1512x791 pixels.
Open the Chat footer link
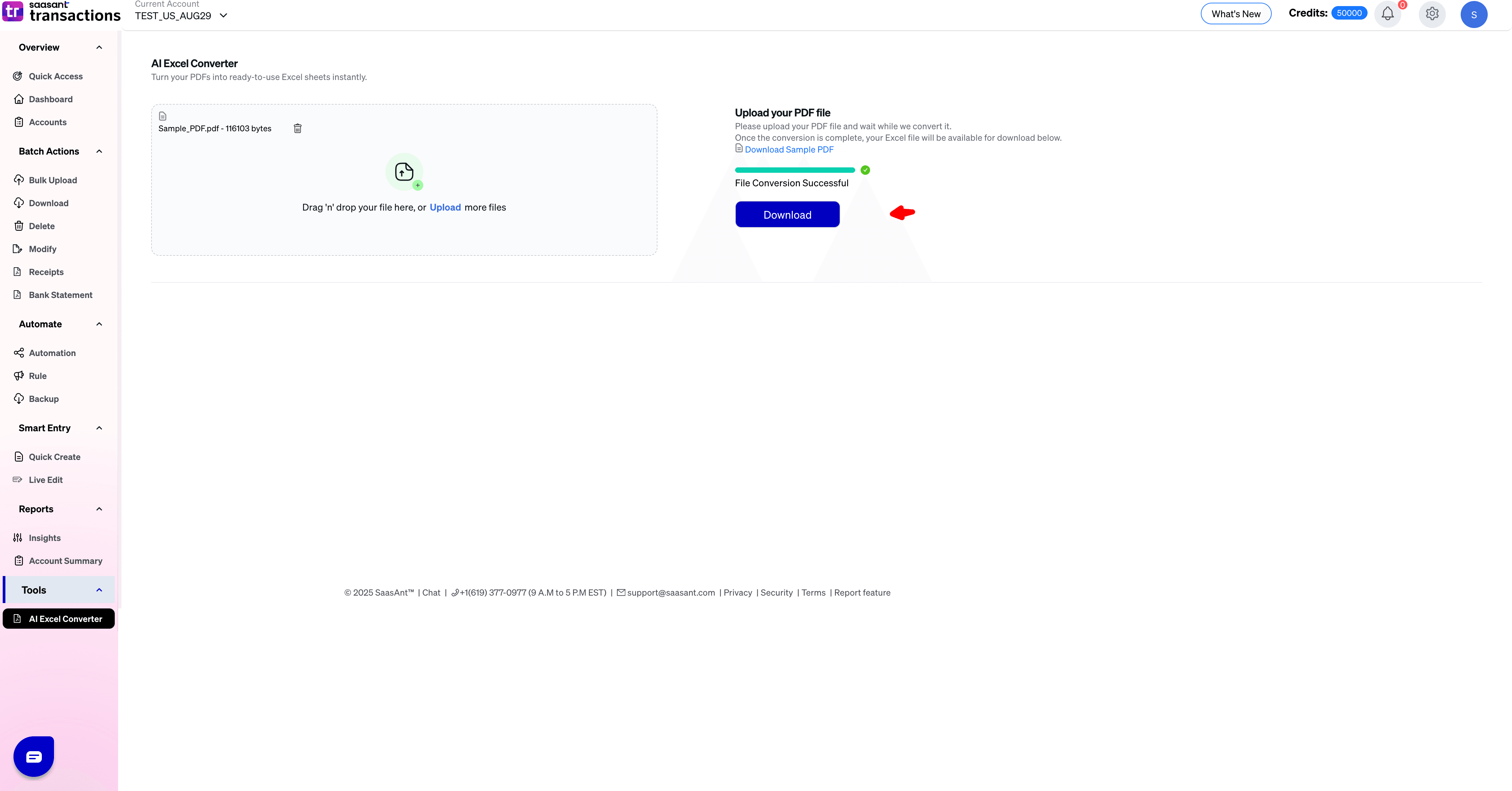pos(431,593)
